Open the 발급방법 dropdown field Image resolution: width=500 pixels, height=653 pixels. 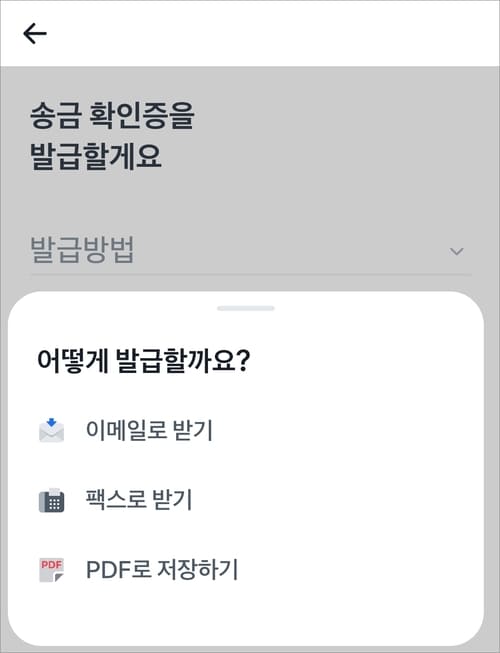point(251,250)
